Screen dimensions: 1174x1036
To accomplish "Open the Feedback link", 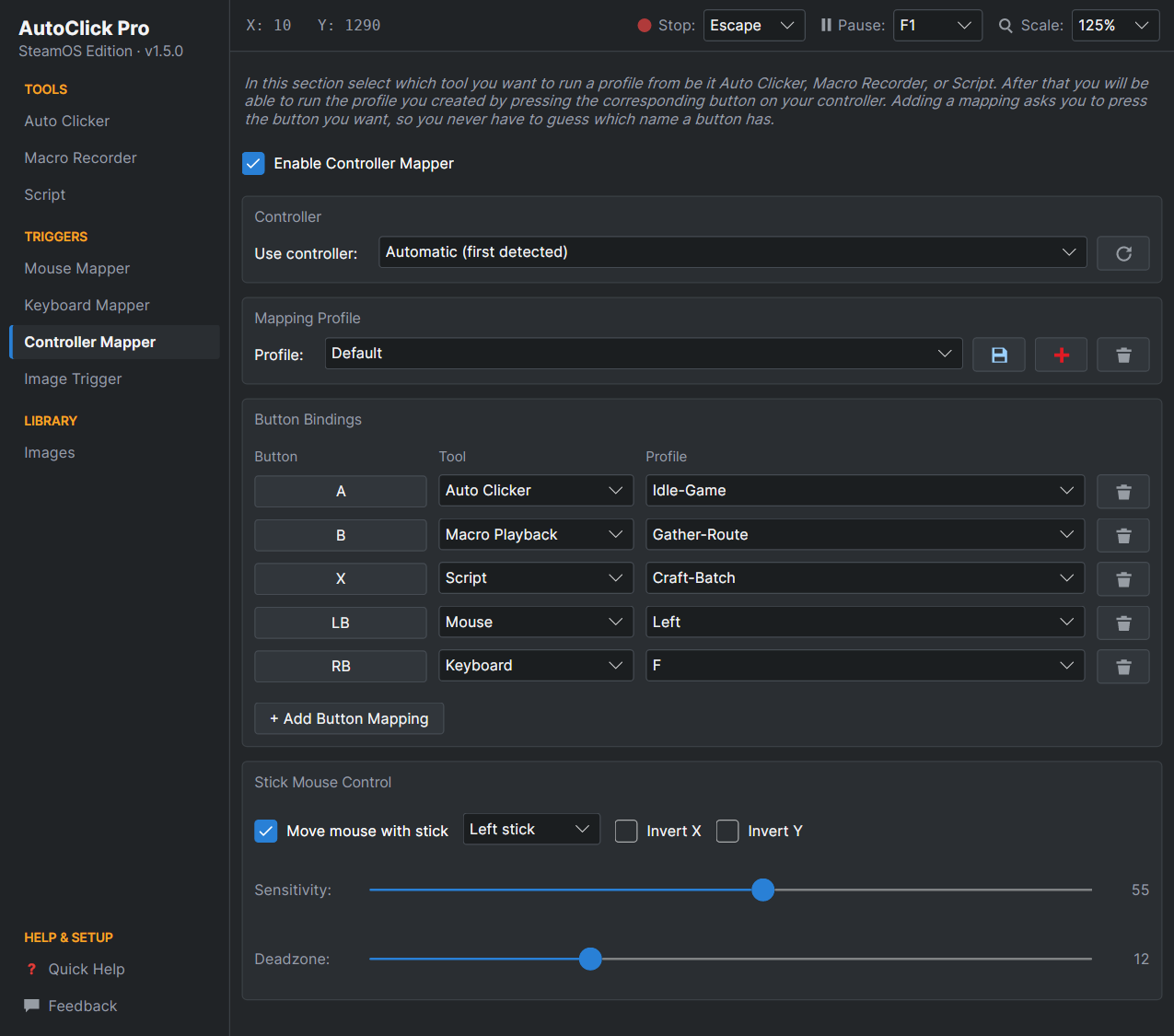I will 83,1006.
